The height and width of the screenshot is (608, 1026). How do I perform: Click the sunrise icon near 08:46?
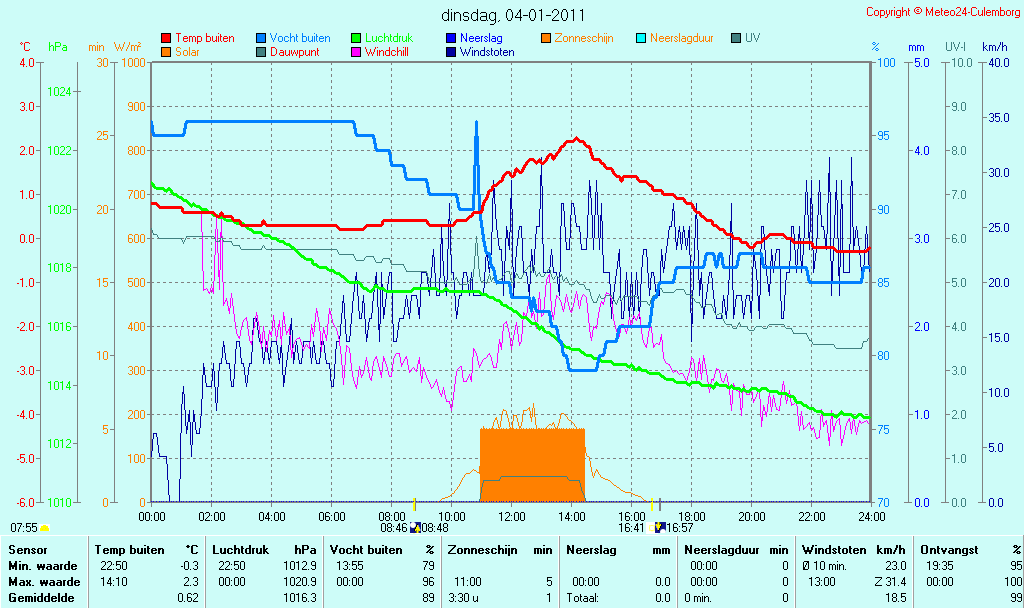click(x=415, y=528)
